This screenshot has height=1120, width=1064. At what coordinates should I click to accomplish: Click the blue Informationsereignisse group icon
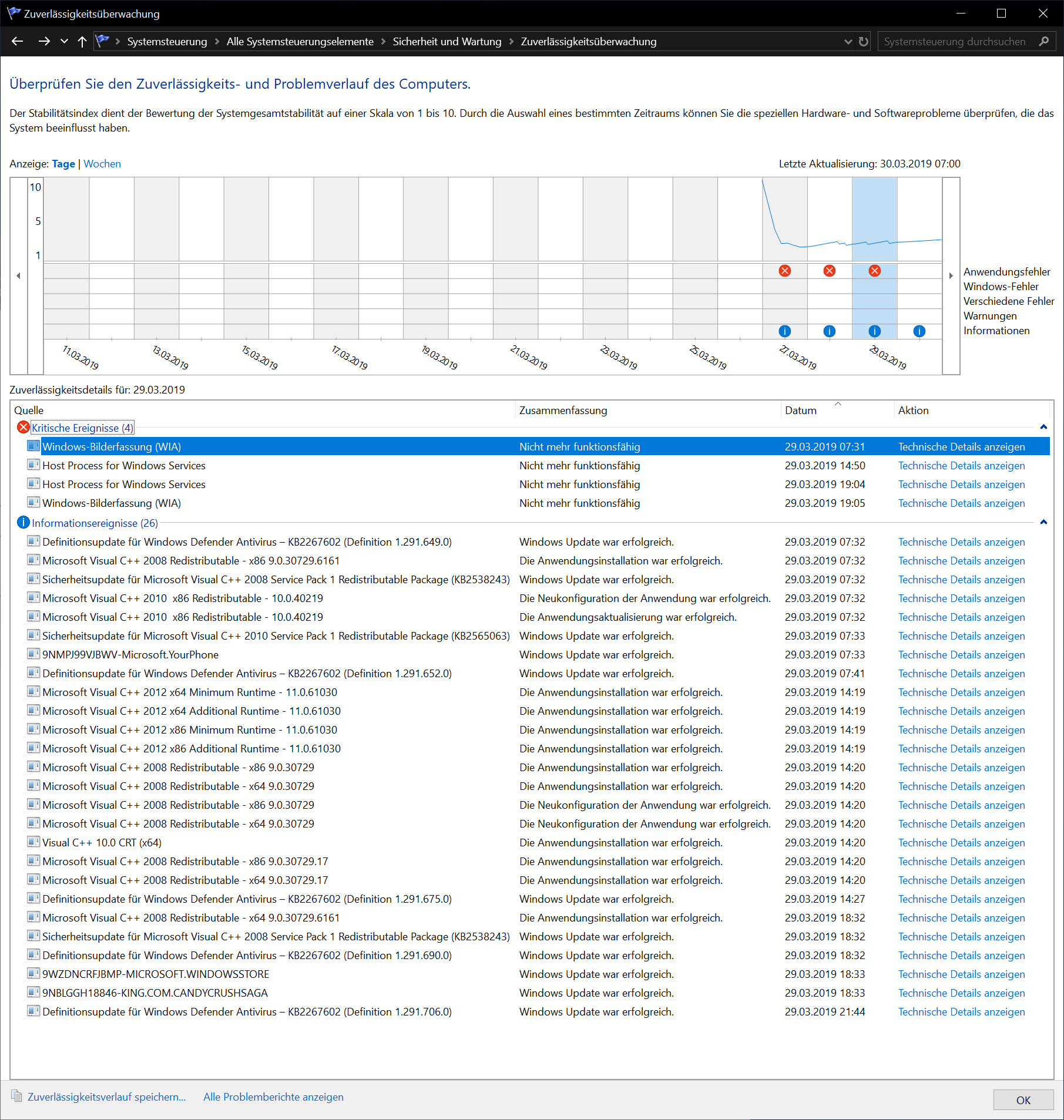tap(24, 522)
